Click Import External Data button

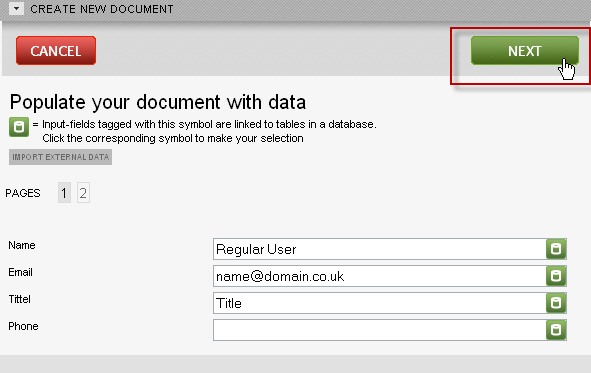60,157
